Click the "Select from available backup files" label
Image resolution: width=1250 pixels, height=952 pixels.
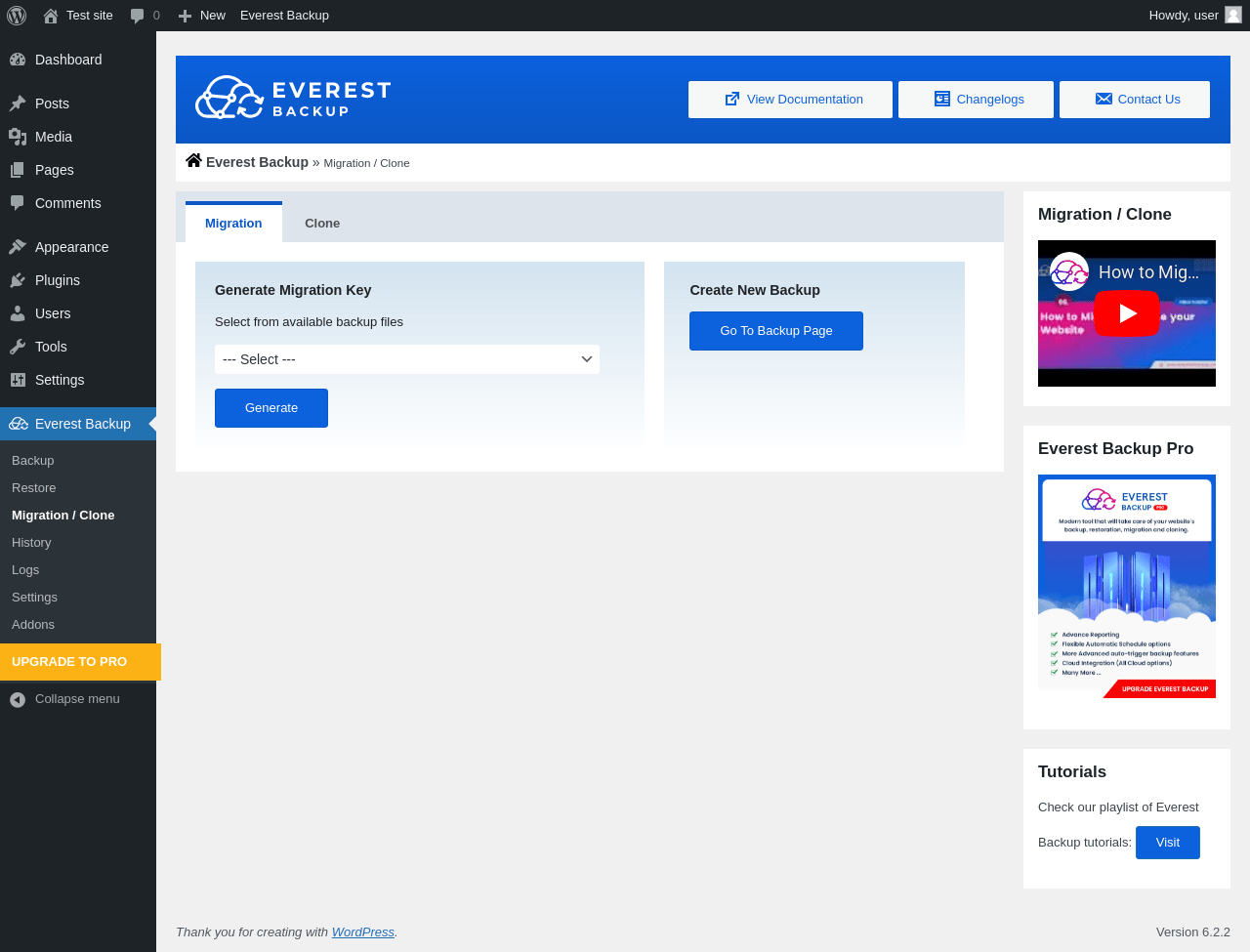tap(309, 322)
